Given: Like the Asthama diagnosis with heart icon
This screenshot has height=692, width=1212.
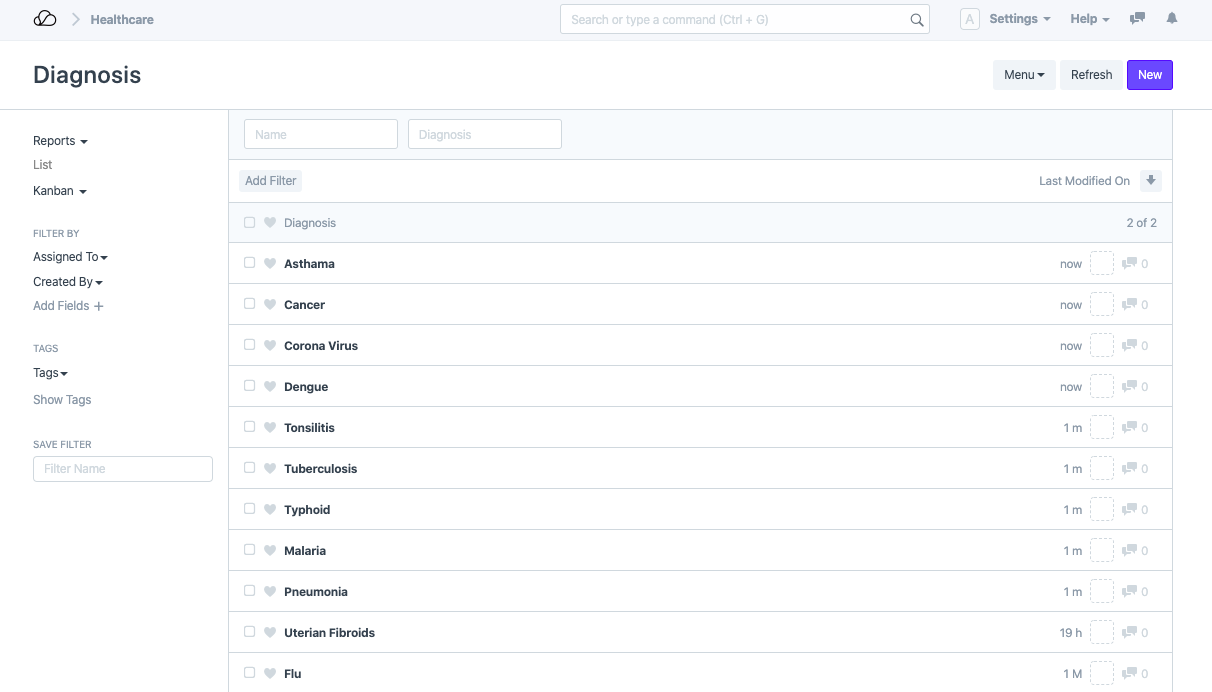Looking at the screenshot, I should coord(270,264).
